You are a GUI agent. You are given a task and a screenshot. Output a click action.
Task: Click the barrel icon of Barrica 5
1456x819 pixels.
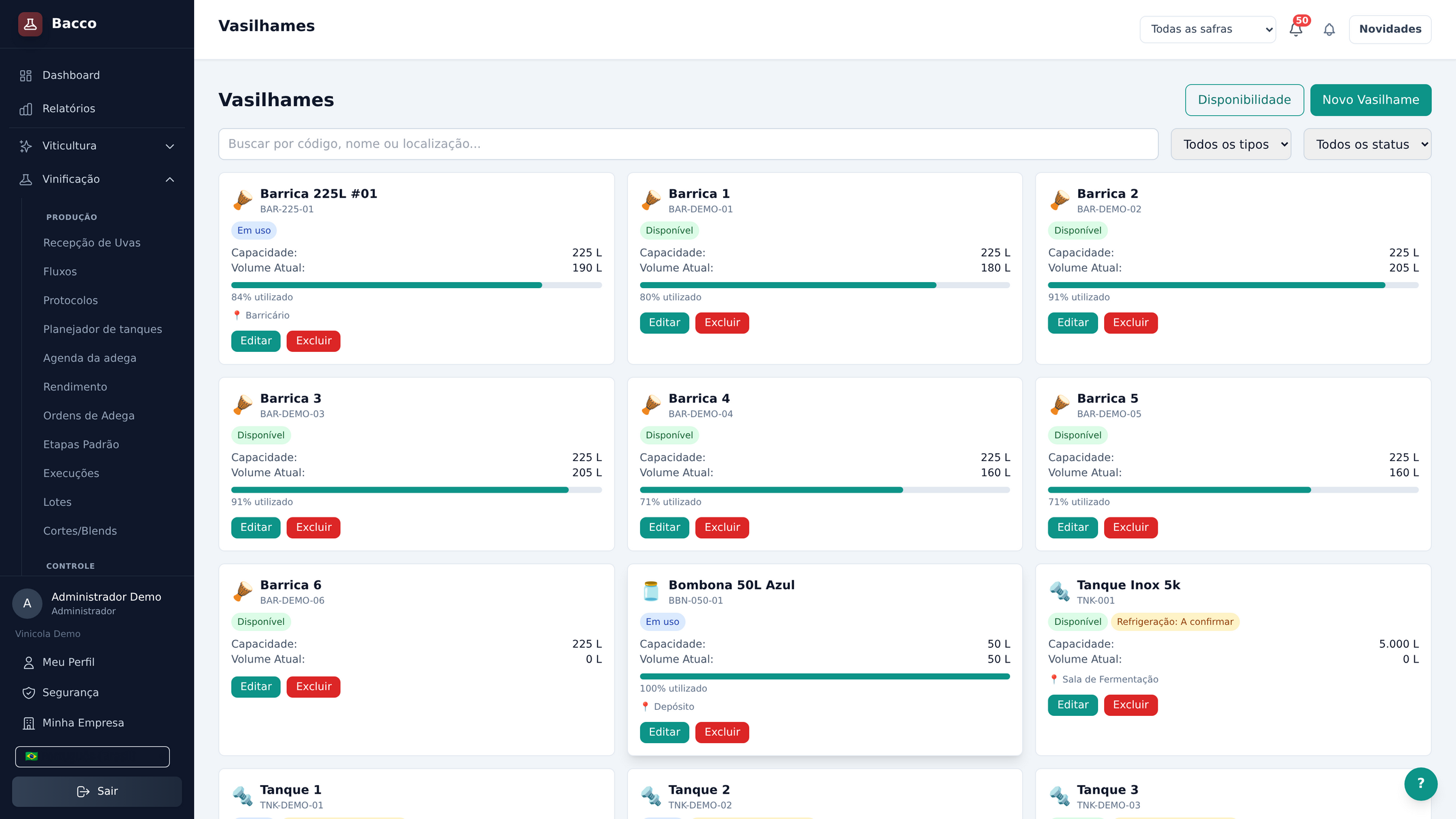1059,405
